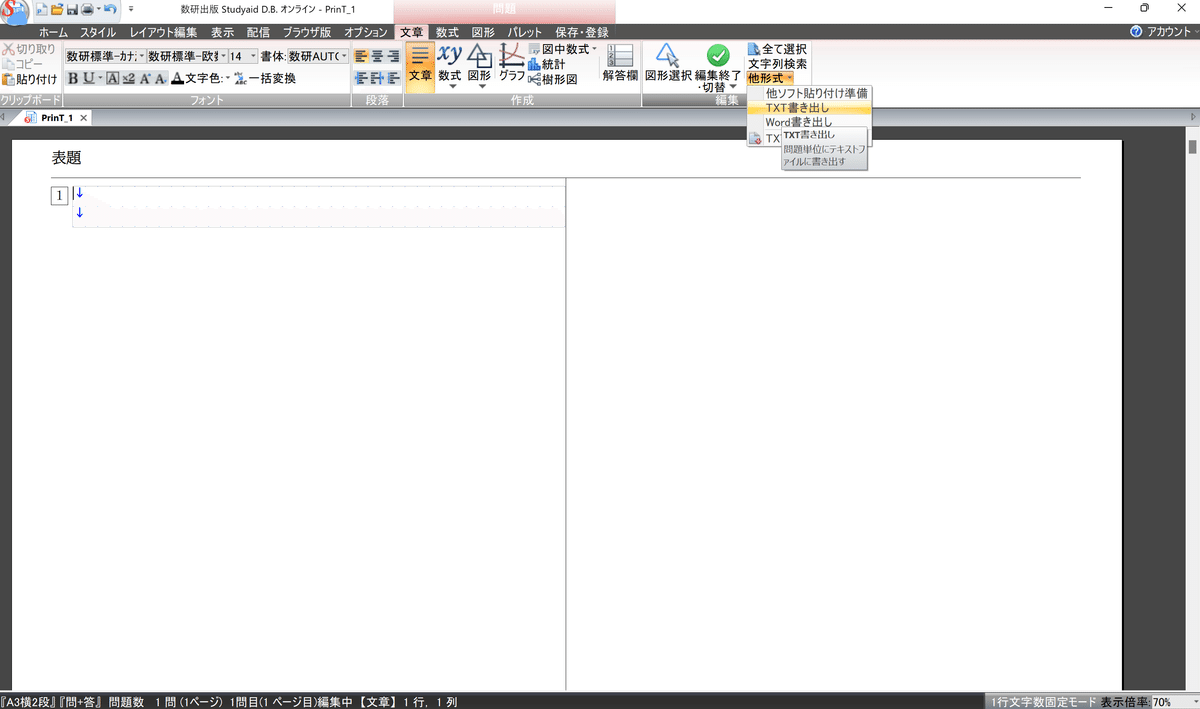This screenshot has width=1200, height=709.
Task: Undo the last action
Action: pyautogui.click(x=109, y=9)
